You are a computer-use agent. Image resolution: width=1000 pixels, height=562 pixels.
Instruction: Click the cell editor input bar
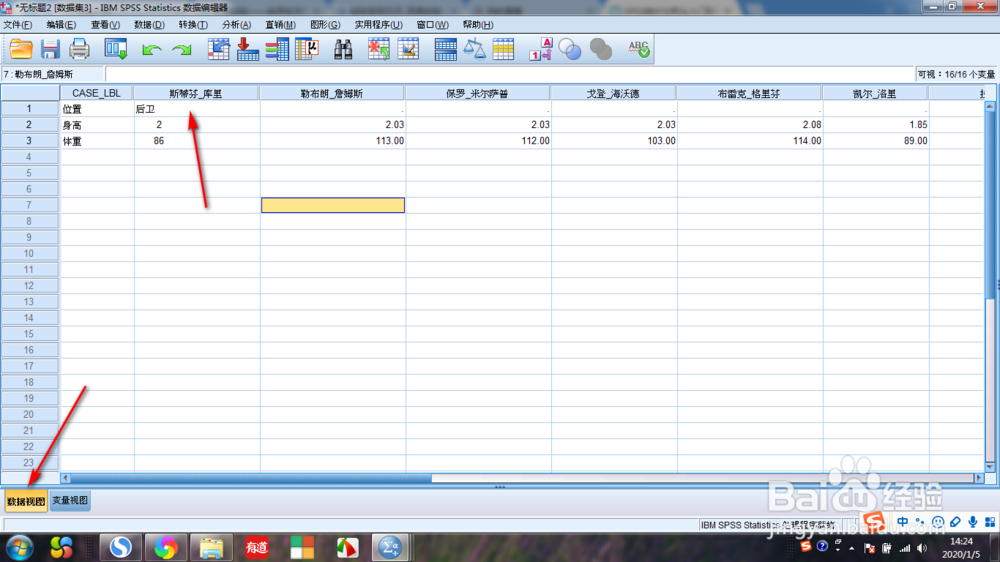[x=510, y=75]
